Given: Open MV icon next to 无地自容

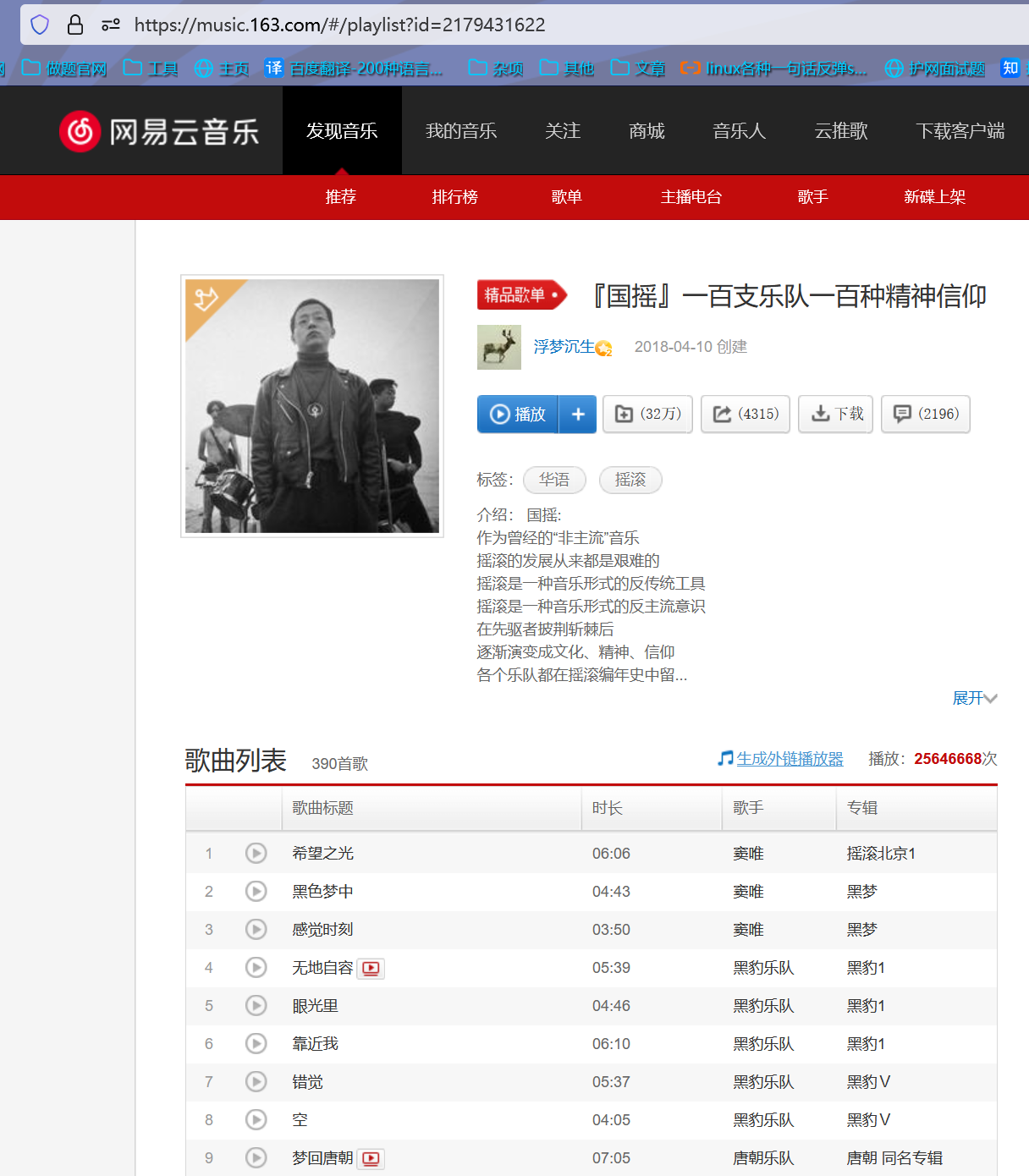Looking at the screenshot, I should tap(371, 969).
